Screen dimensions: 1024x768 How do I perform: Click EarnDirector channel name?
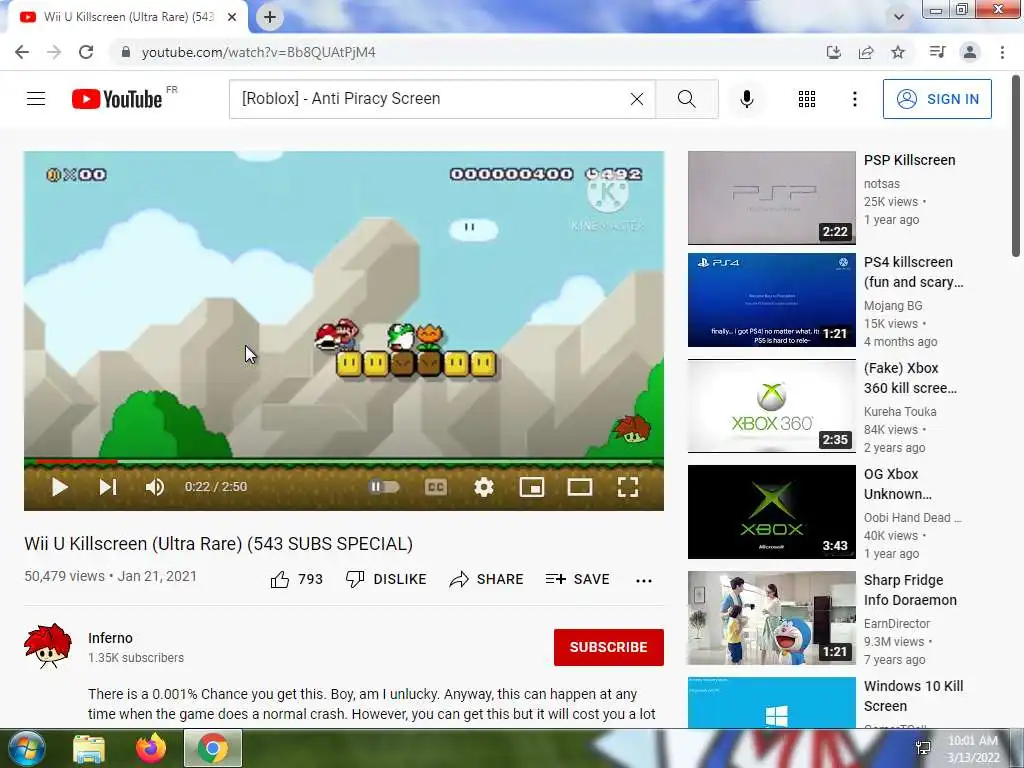(x=897, y=624)
